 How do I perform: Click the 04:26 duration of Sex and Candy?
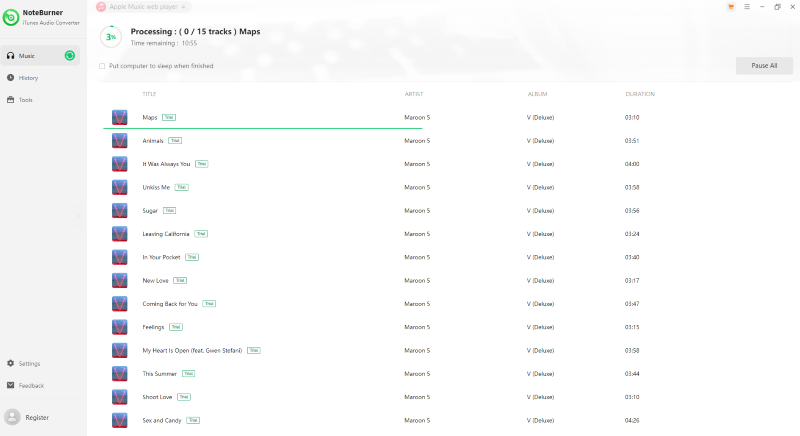pyautogui.click(x=632, y=420)
